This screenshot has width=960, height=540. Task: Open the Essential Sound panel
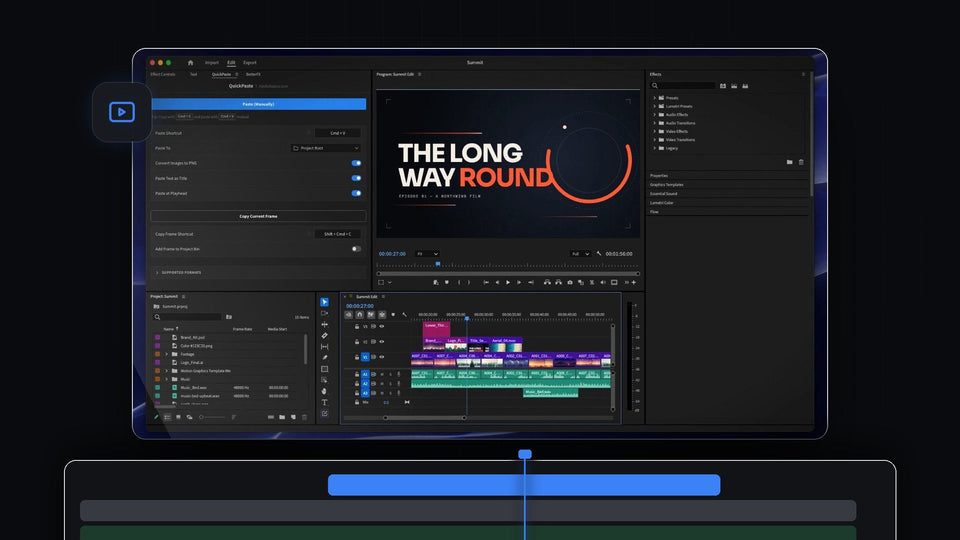pos(664,193)
